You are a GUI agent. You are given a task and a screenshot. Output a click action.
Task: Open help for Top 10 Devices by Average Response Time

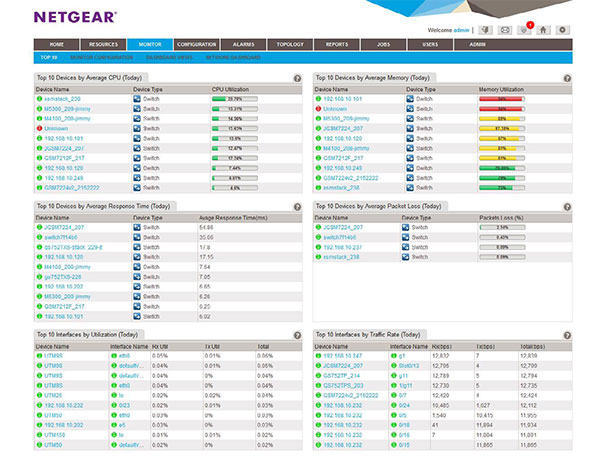pyautogui.click(x=297, y=207)
